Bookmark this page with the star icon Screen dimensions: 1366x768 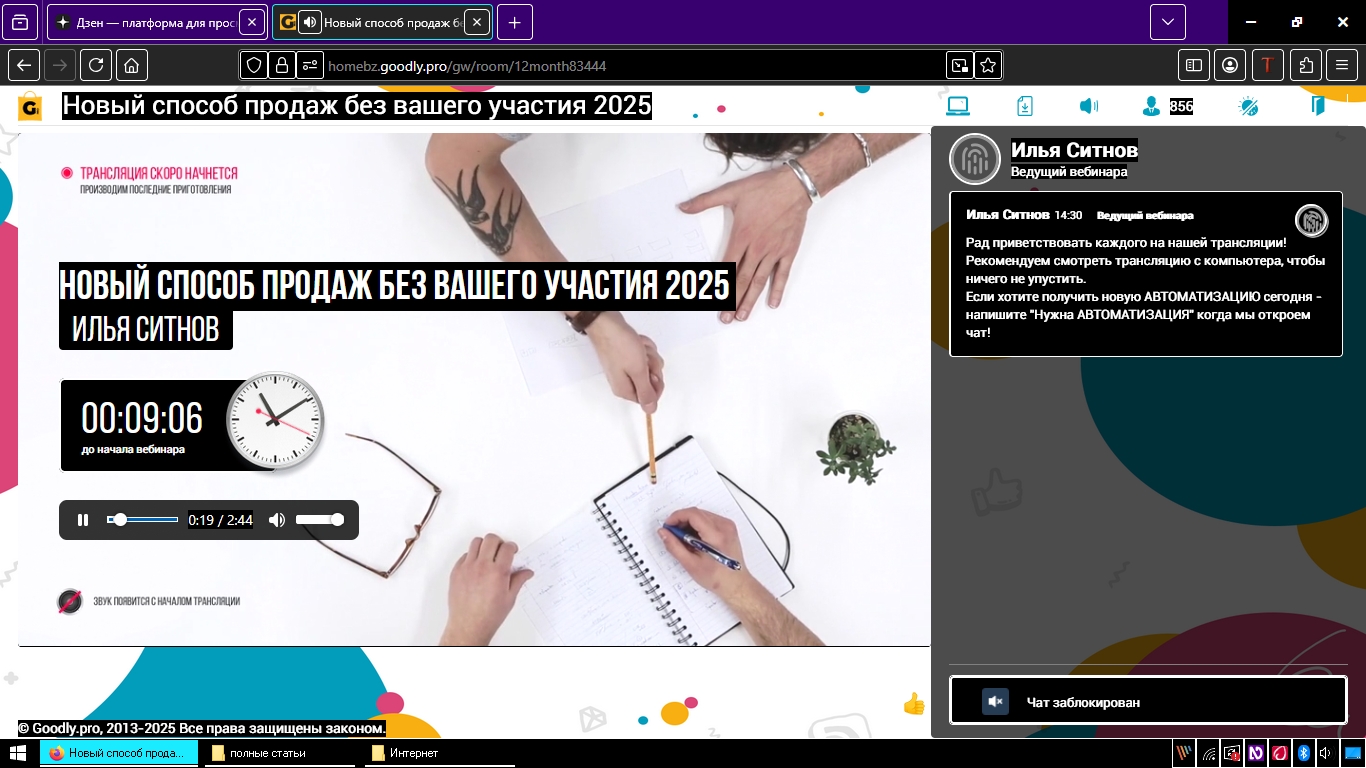988,66
